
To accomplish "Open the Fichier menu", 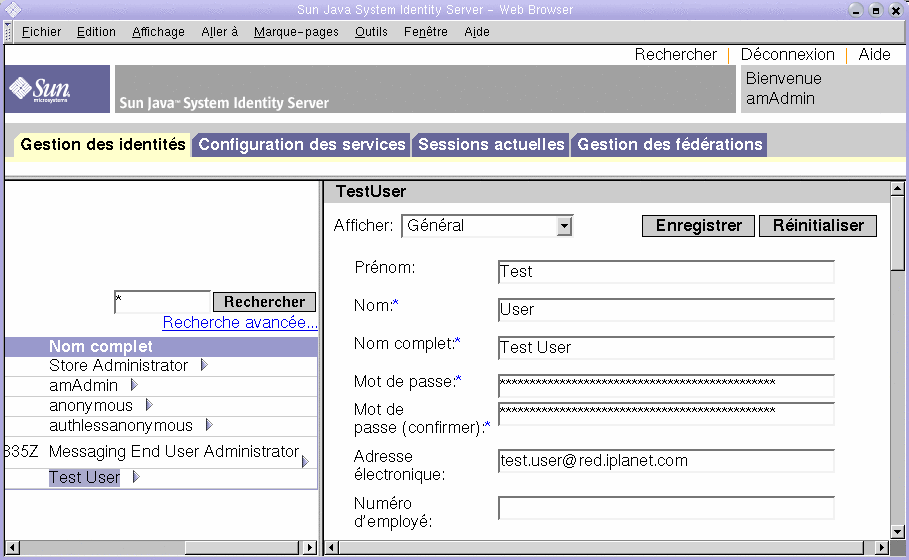I will pos(41,32).
